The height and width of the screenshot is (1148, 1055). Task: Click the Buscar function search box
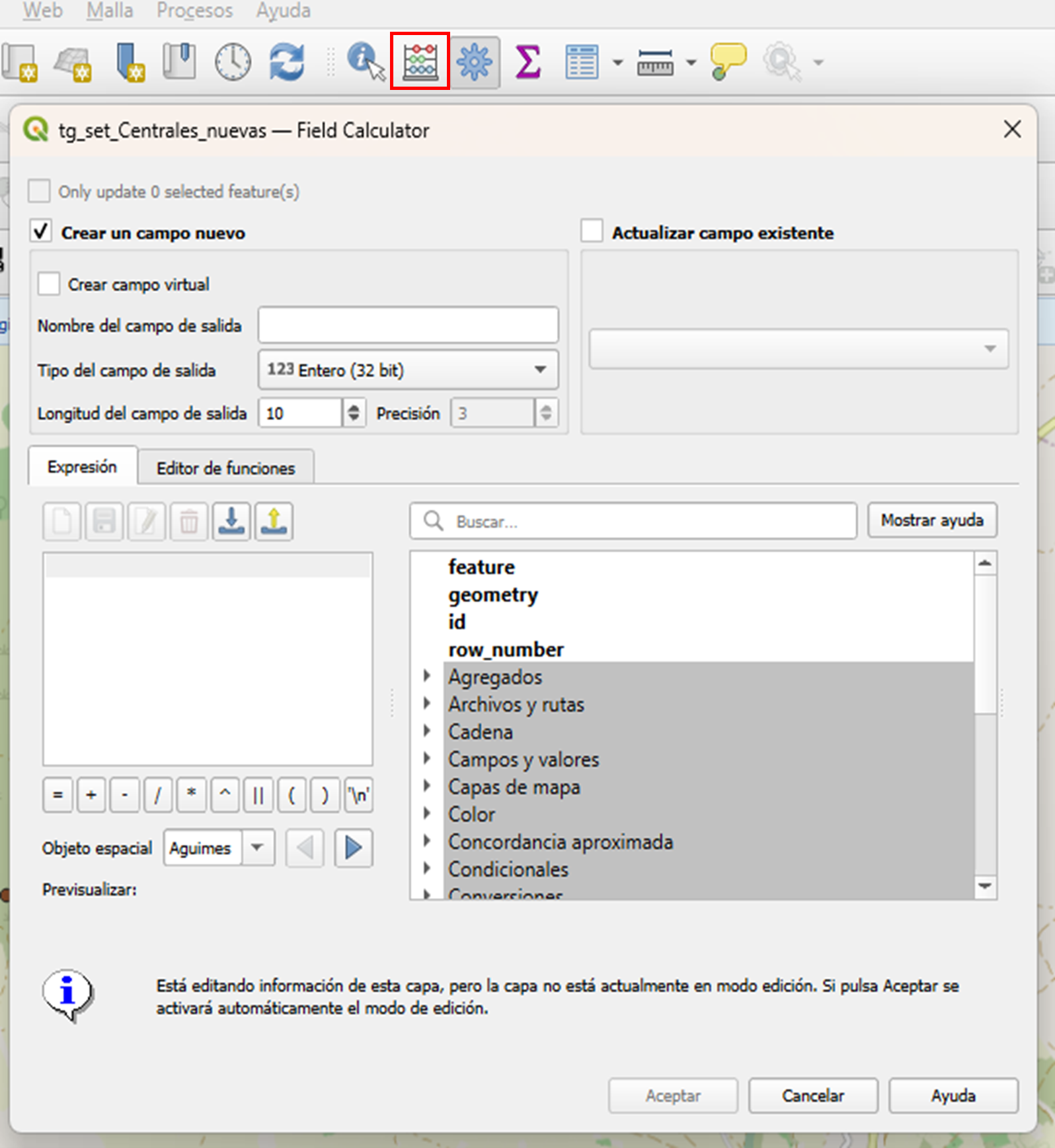pos(633,521)
